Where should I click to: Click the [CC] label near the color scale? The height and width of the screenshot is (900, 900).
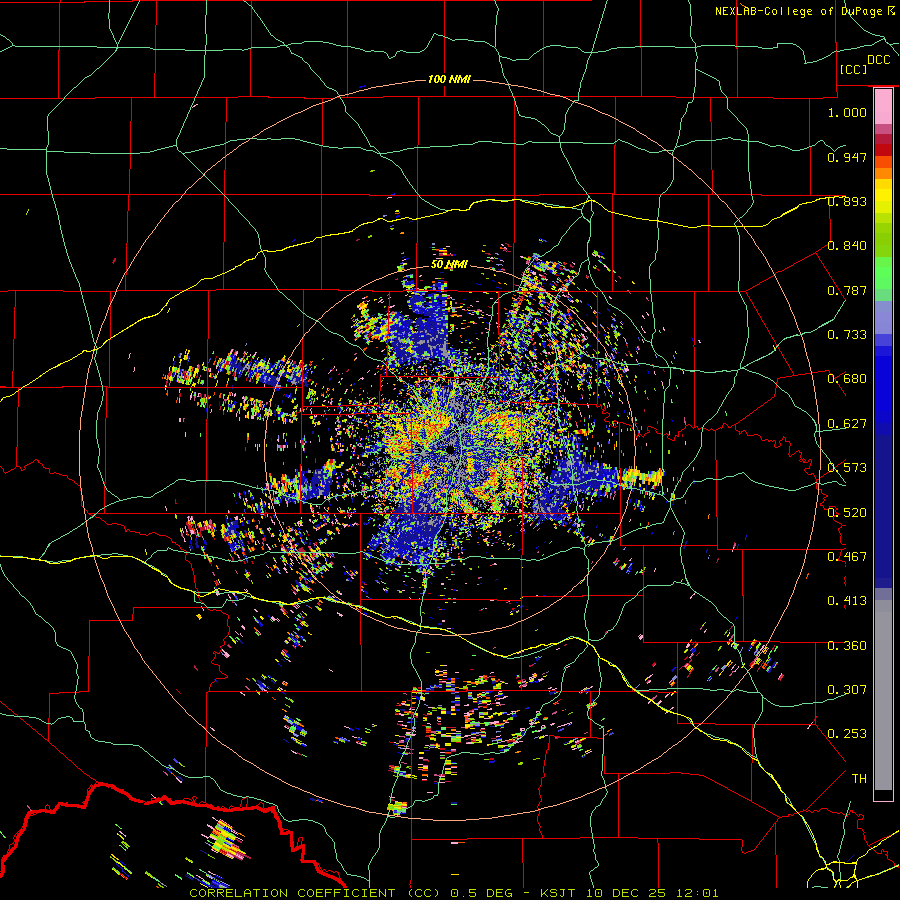click(853, 69)
